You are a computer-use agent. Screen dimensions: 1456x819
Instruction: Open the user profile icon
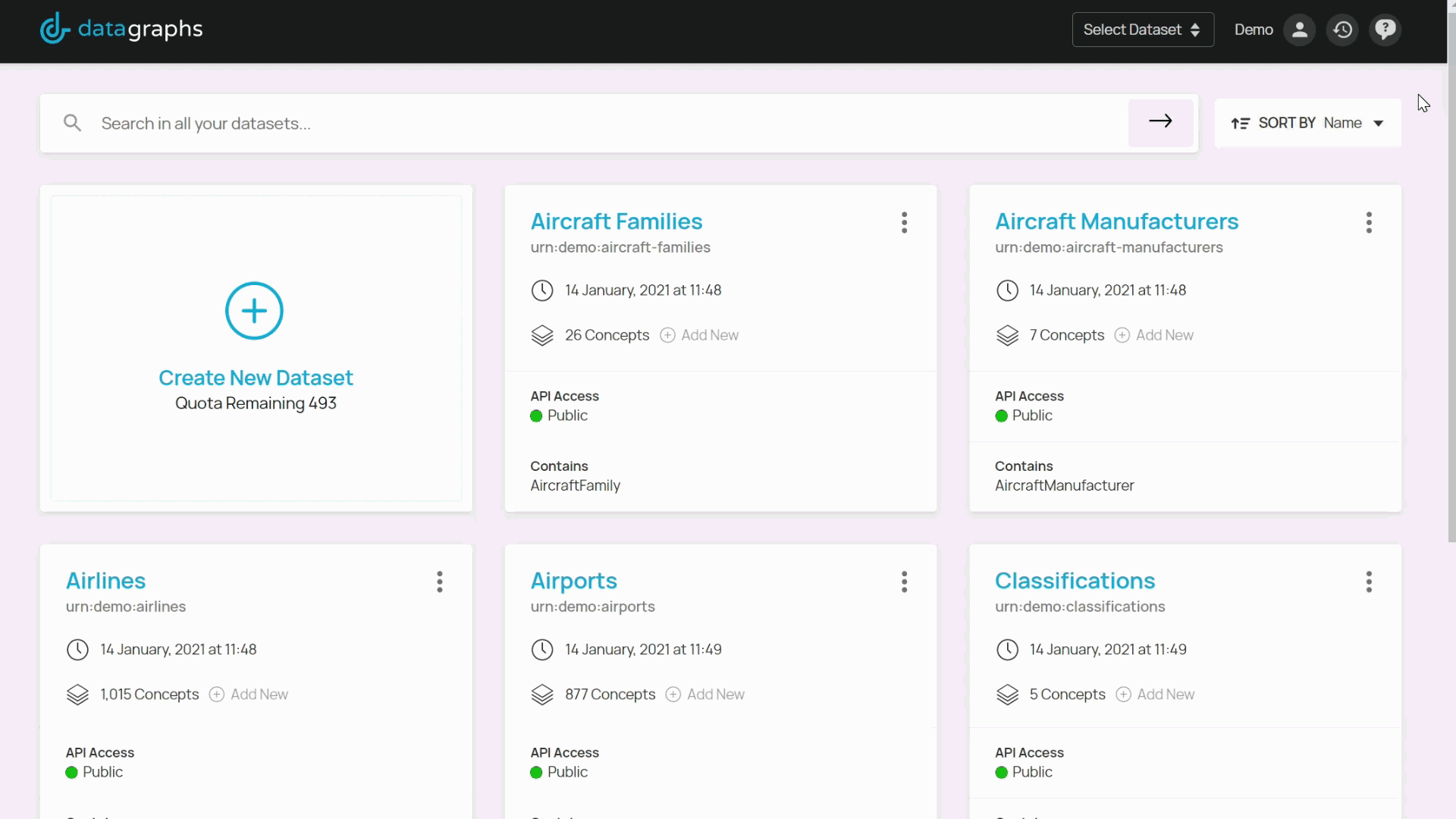pos(1299,30)
